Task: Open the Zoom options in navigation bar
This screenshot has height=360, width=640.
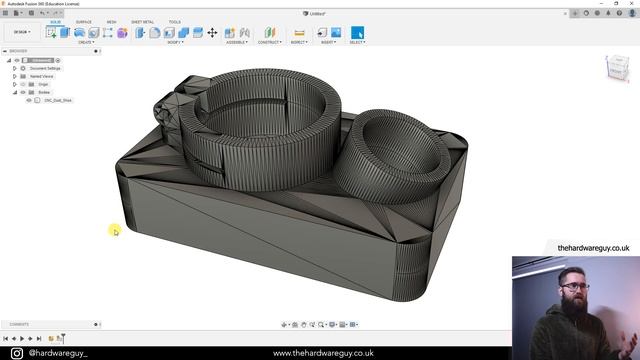Action: (x=322, y=324)
